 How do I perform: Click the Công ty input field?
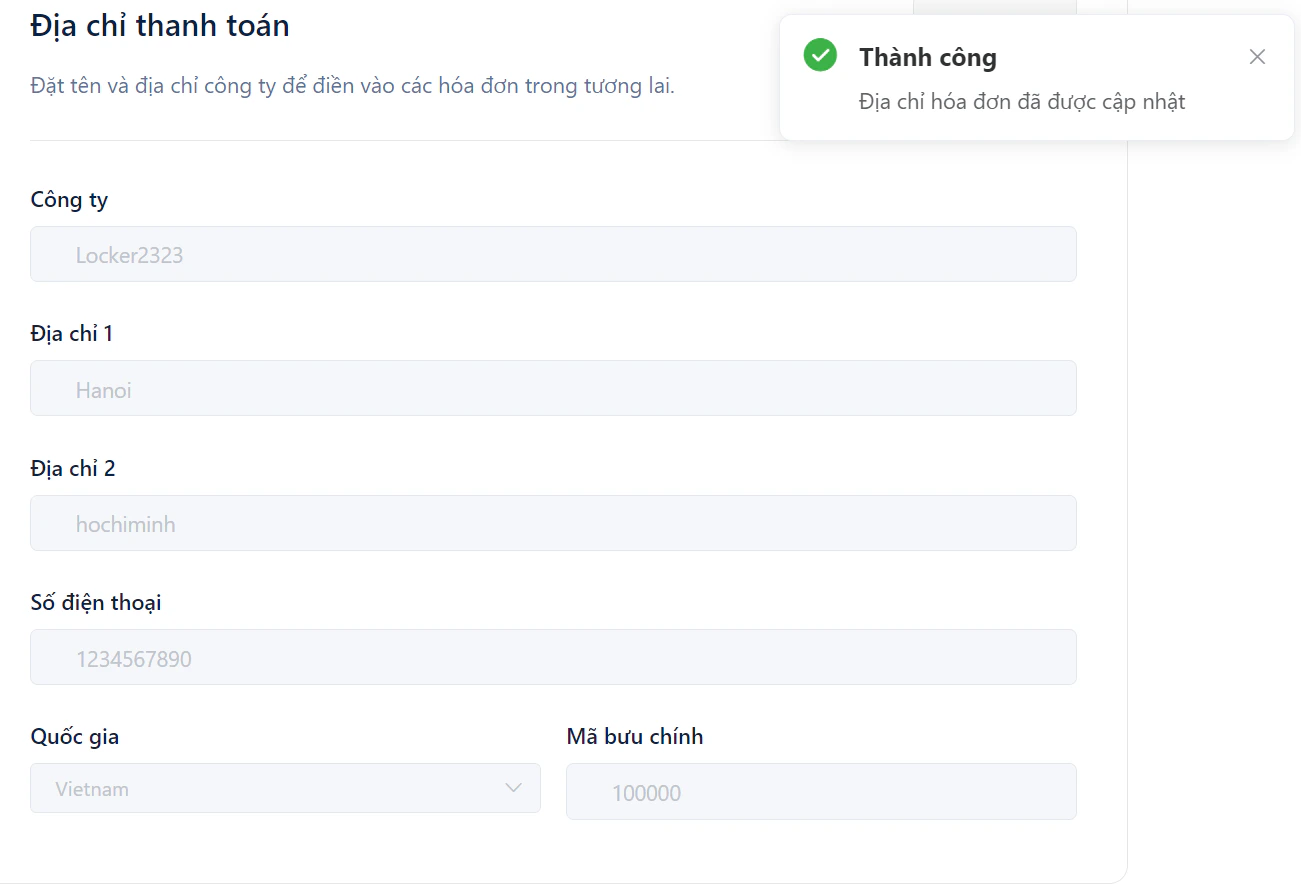pyautogui.click(x=553, y=254)
